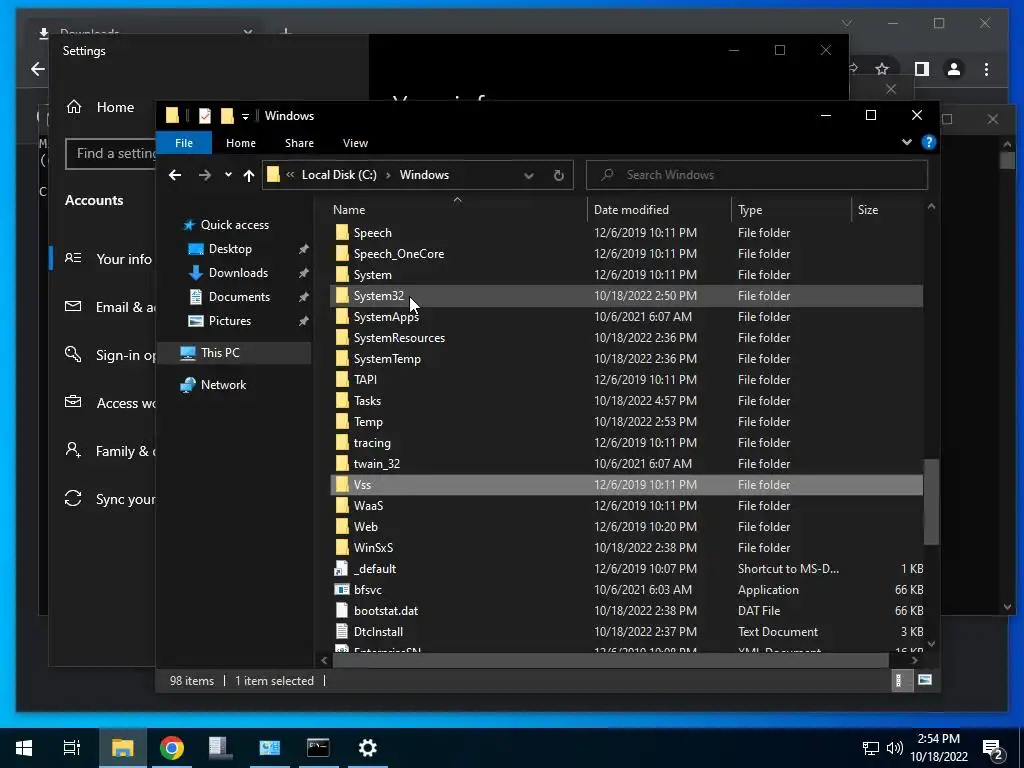Open notification center in system tray
This screenshot has height=768, width=1024.
pyautogui.click(x=993, y=748)
